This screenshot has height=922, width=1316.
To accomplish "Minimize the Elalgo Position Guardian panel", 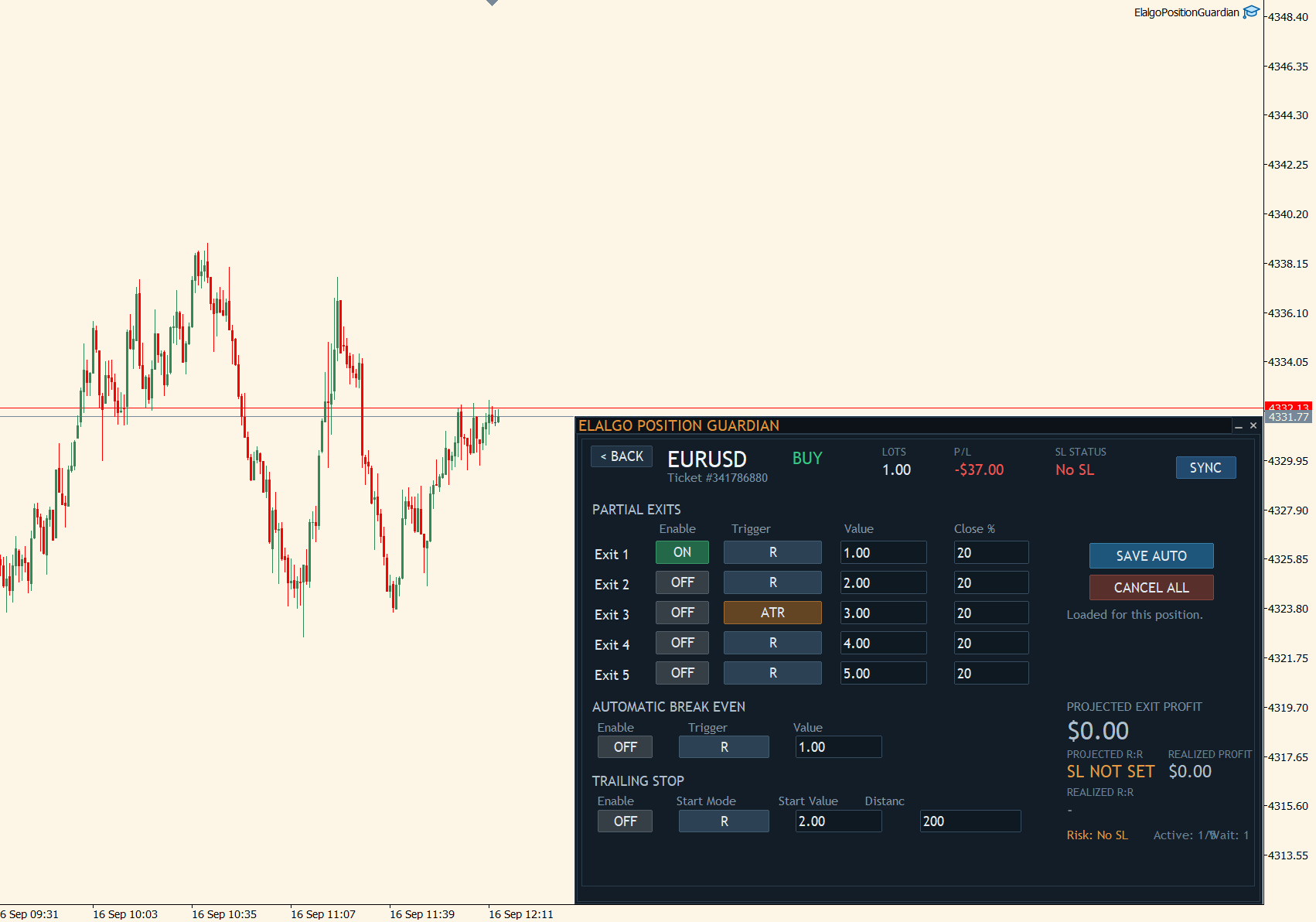I will point(1239,426).
